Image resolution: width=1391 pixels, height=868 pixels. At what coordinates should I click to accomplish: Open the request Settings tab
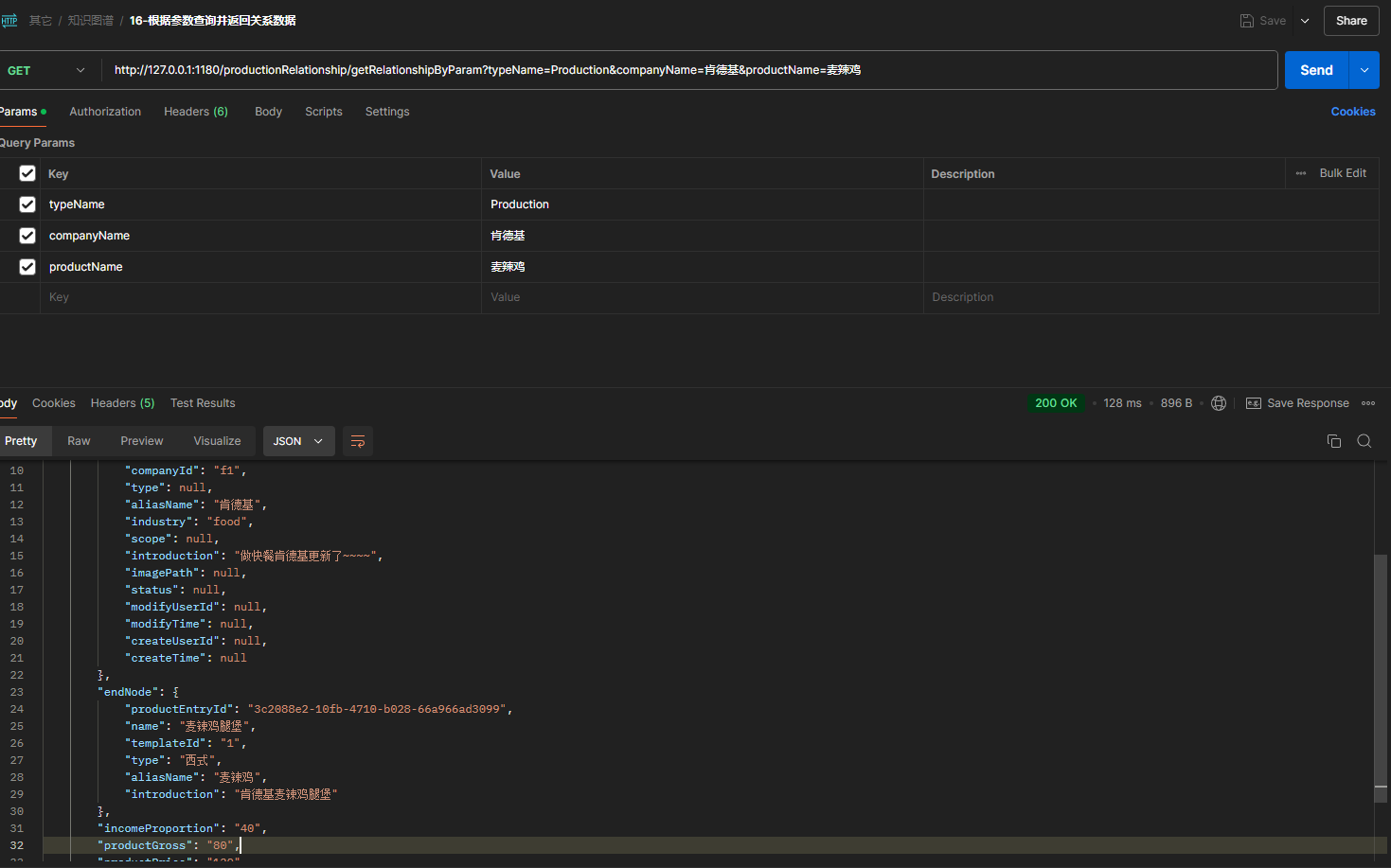click(x=387, y=112)
